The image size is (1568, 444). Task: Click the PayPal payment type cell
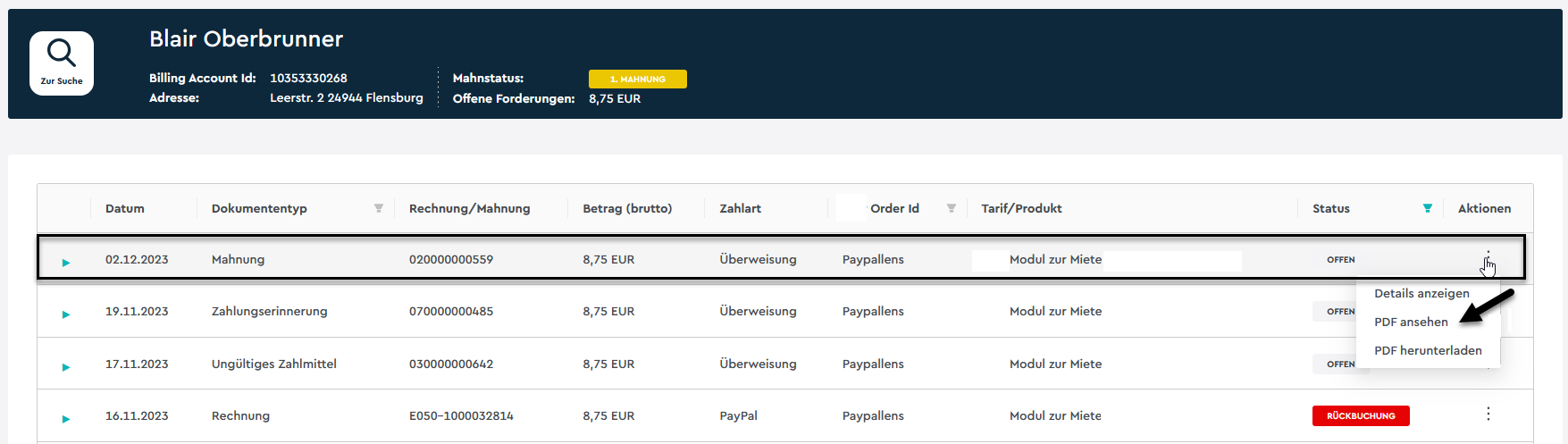click(x=739, y=415)
